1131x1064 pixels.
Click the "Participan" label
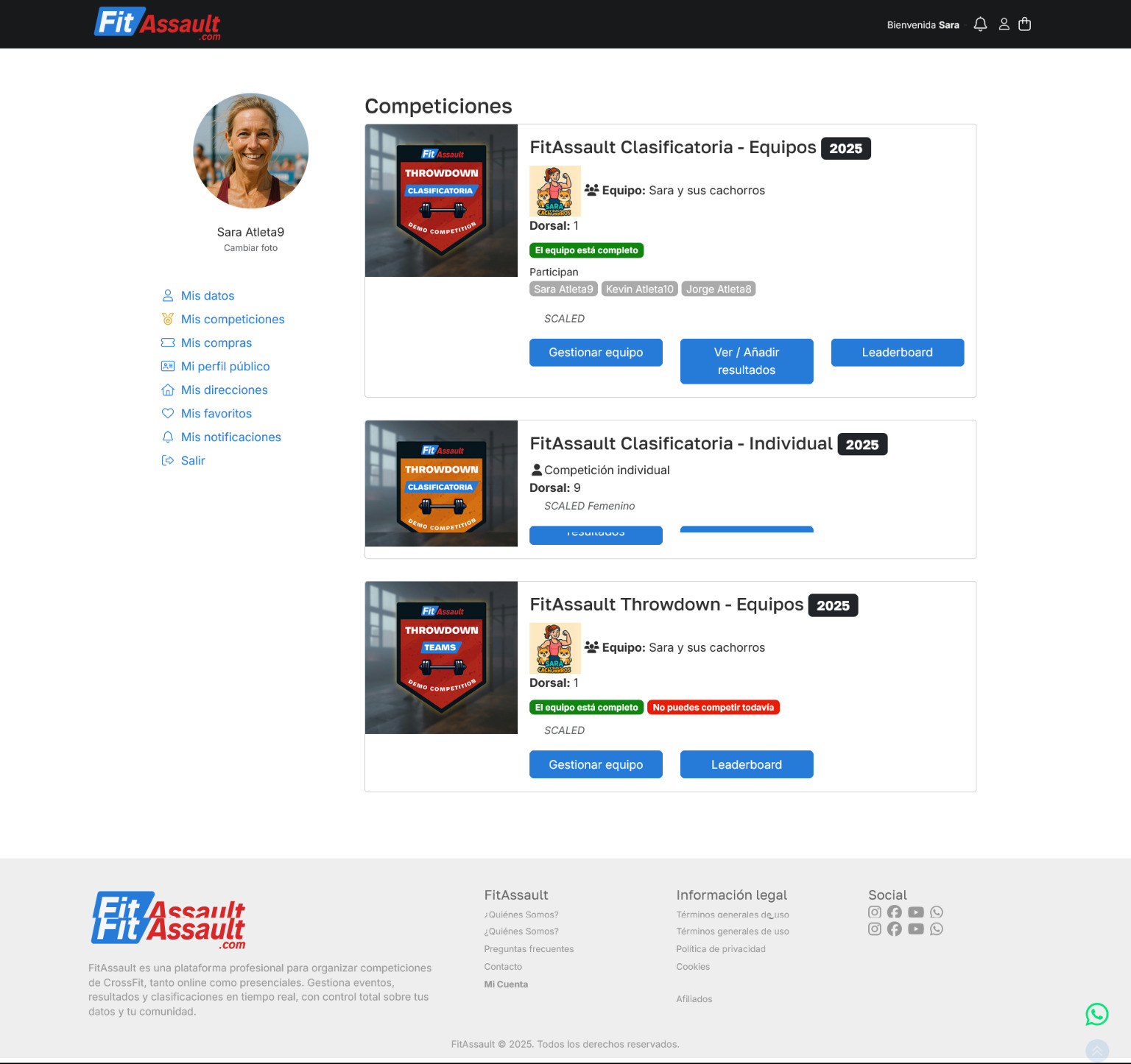click(554, 272)
